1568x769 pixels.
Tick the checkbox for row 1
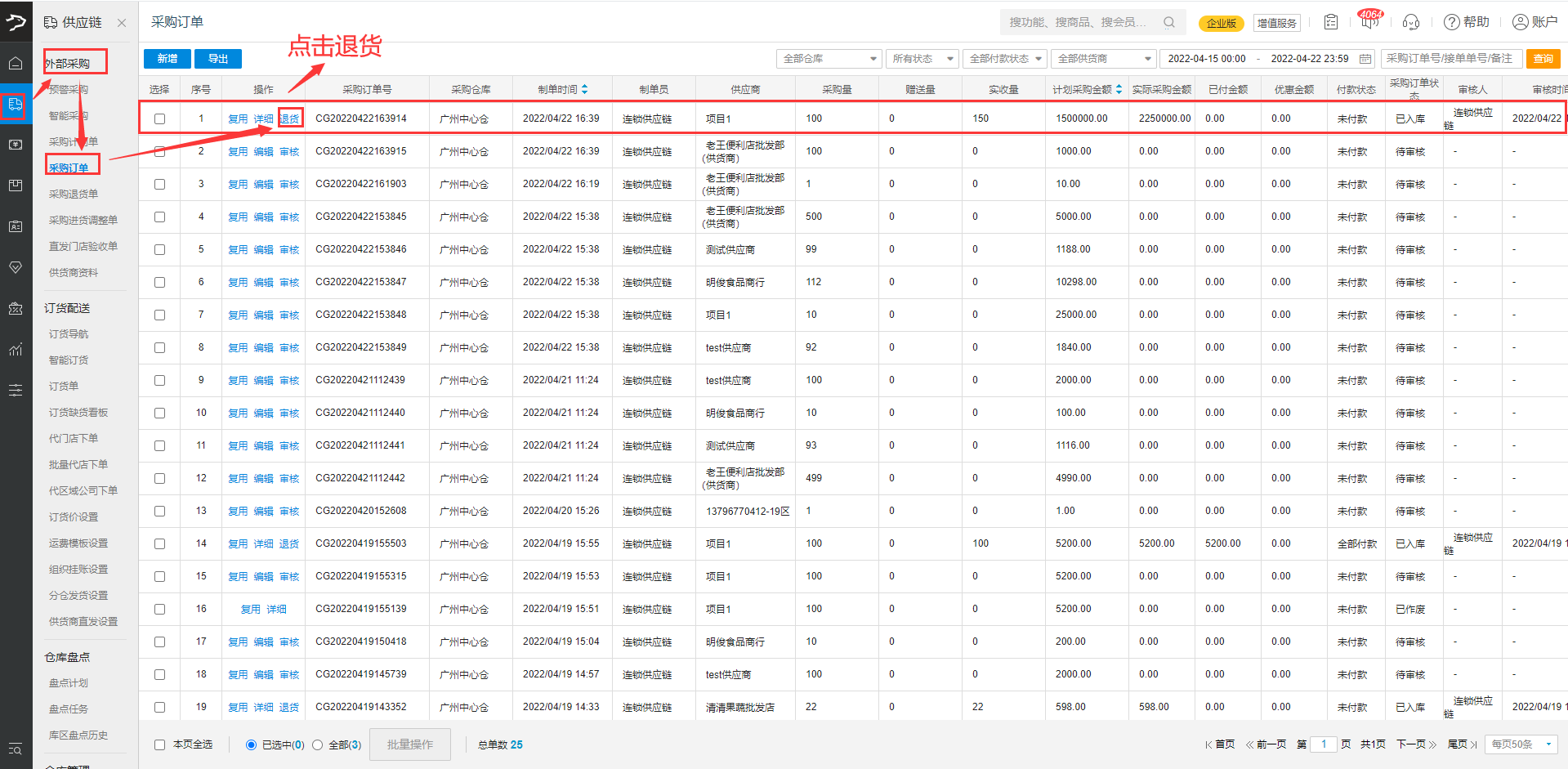(159, 118)
